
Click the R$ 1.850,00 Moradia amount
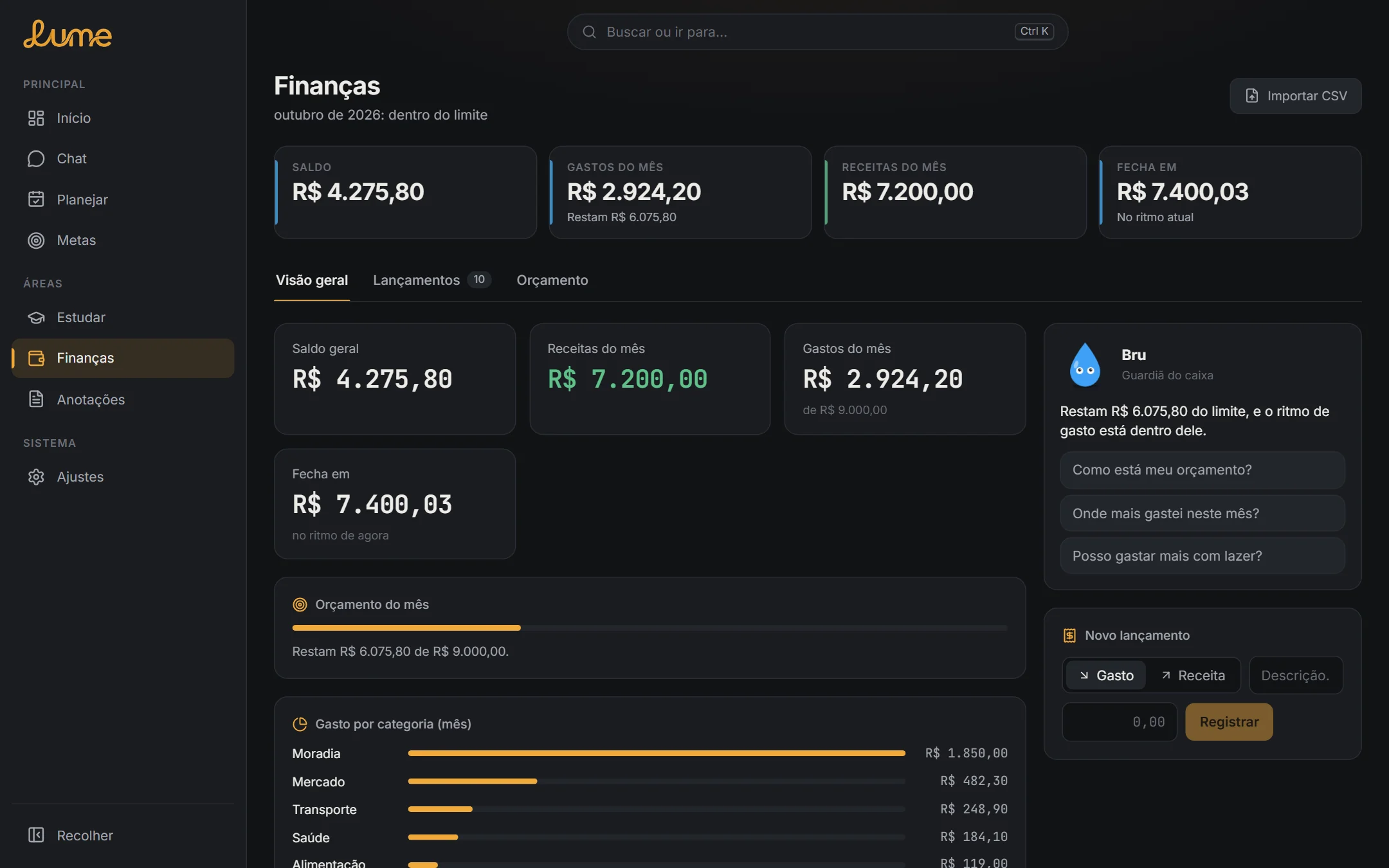pos(967,753)
